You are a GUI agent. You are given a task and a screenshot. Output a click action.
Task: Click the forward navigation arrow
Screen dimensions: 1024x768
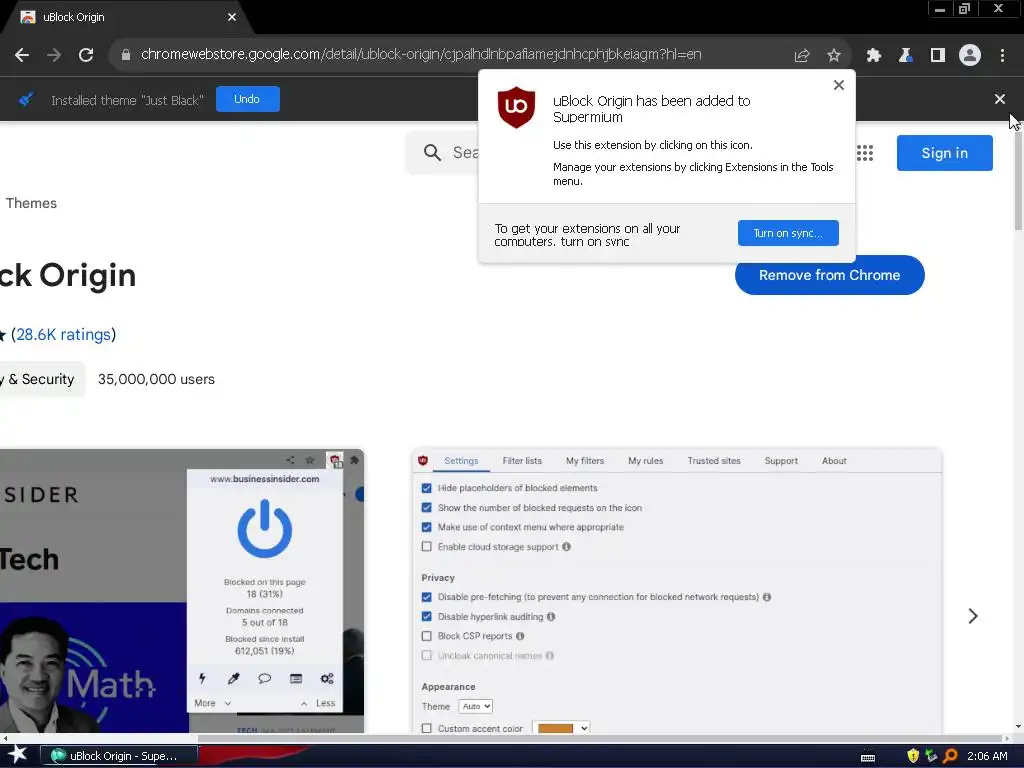tap(54, 55)
